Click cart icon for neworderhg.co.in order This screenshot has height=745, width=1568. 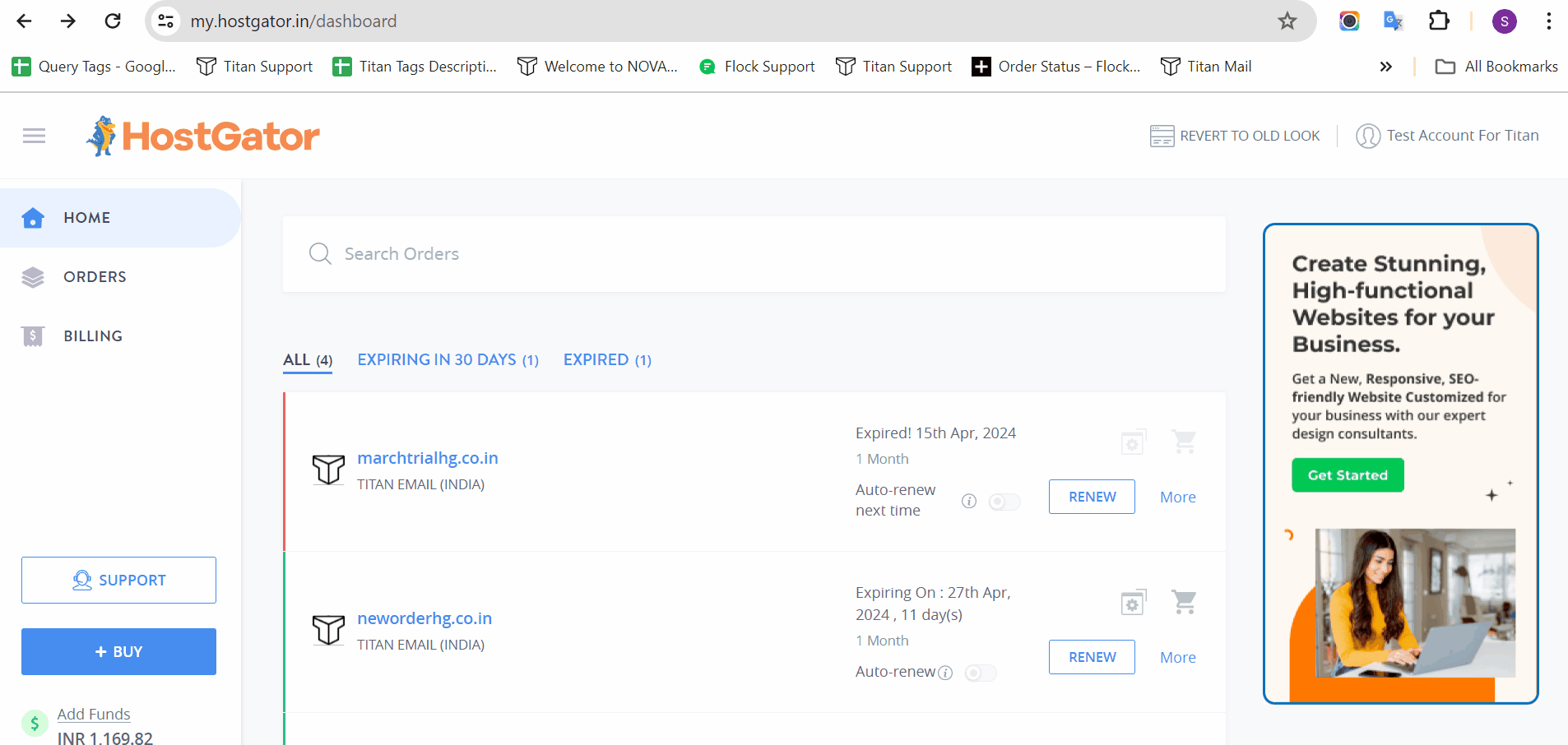tap(1184, 602)
